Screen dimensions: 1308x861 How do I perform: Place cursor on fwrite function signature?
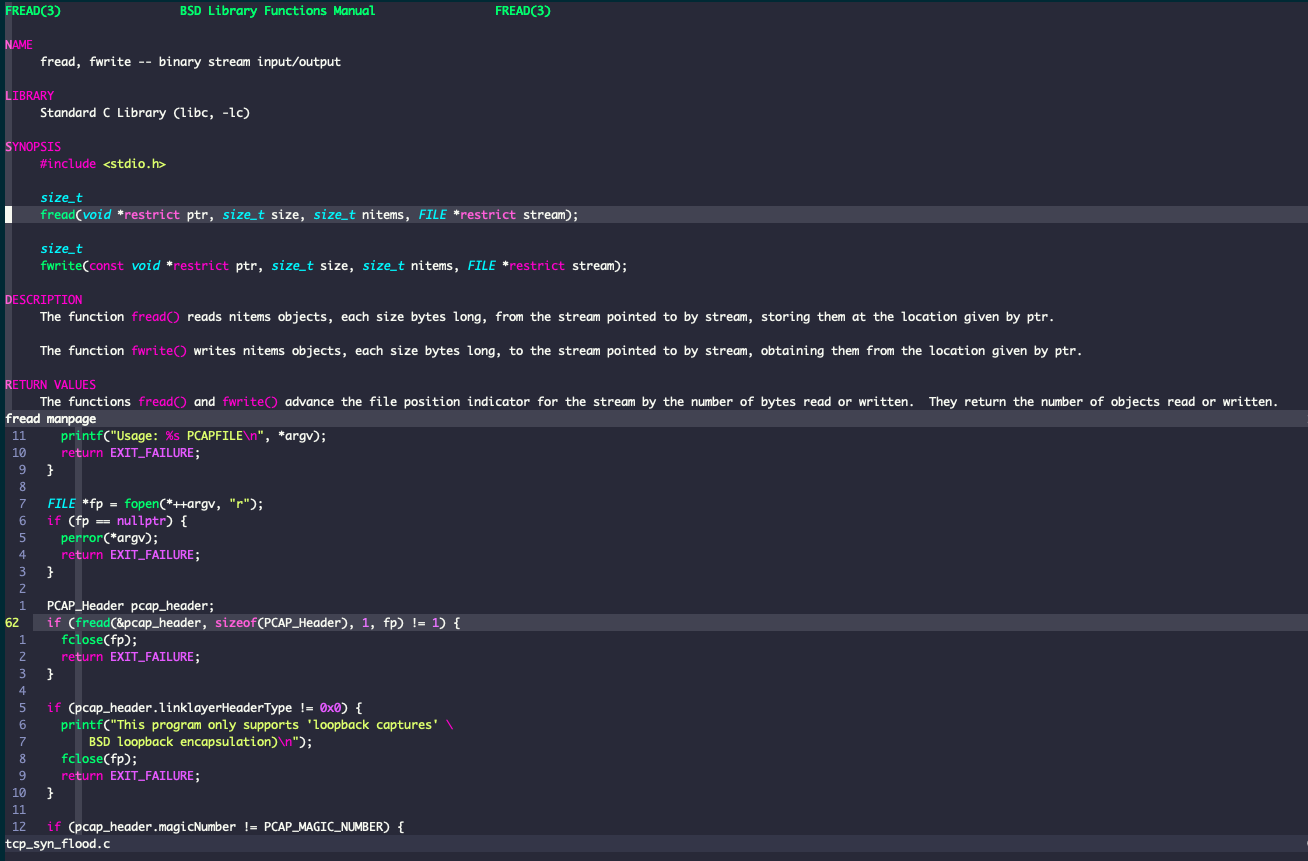click(333, 266)
